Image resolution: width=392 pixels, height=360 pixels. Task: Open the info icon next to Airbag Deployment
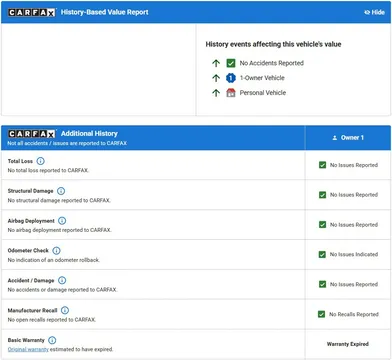pyautogui.click(x=62, y=221)
